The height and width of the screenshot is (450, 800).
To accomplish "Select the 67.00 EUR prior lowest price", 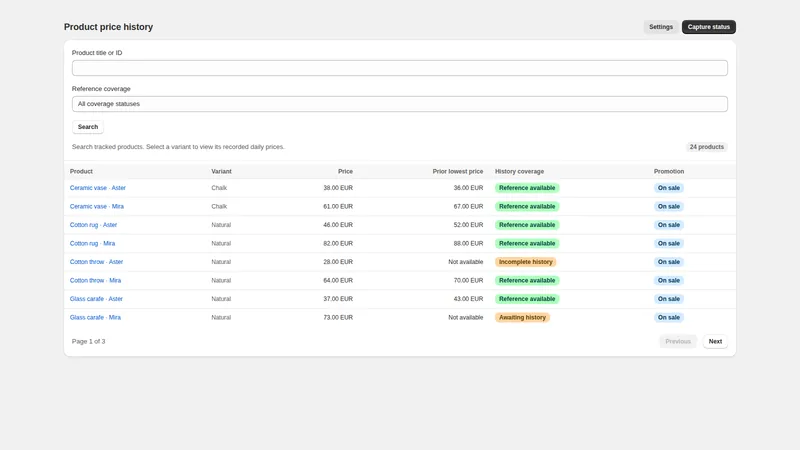I will point(468,207).
